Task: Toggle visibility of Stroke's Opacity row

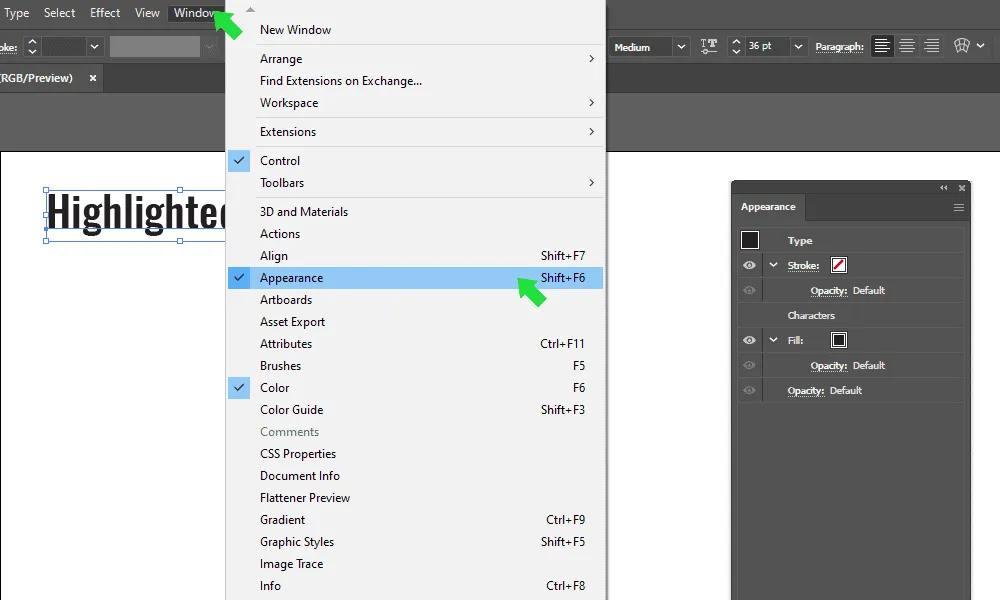Action: tap(749, 290)
